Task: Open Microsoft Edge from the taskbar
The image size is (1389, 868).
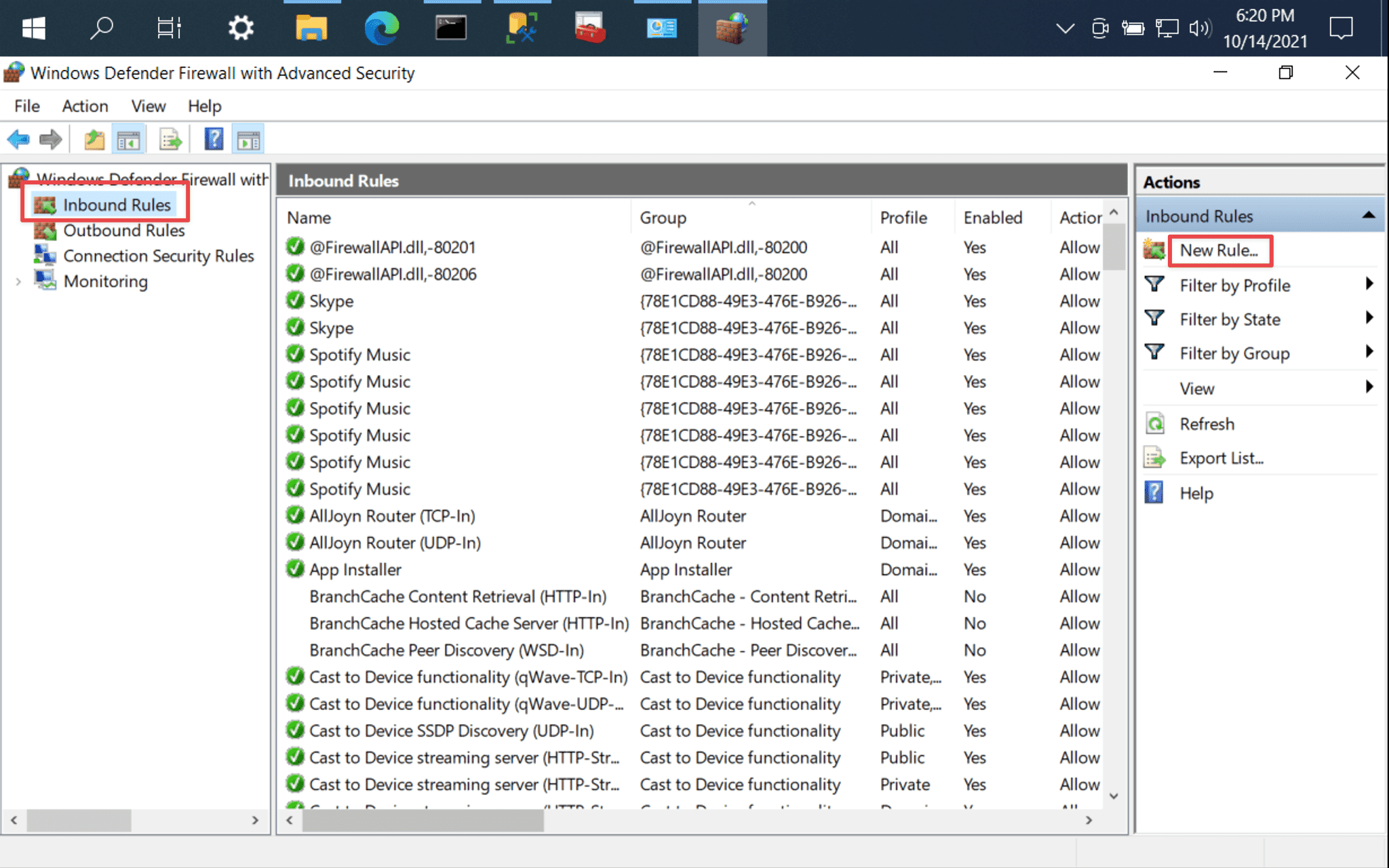Action: [x=381, y=28]
